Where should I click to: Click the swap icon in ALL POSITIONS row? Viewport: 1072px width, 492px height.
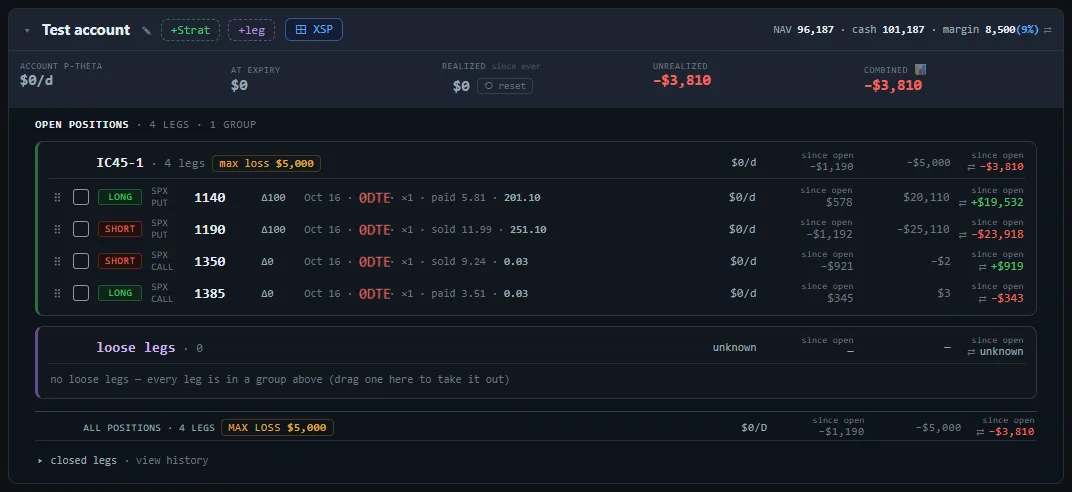981,432
